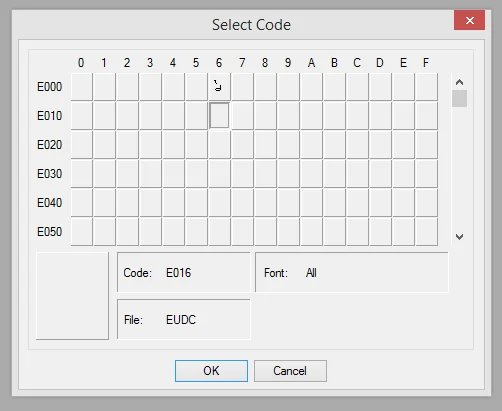Select code cell E04E
The image size is (502, 411).
[403, 203]
